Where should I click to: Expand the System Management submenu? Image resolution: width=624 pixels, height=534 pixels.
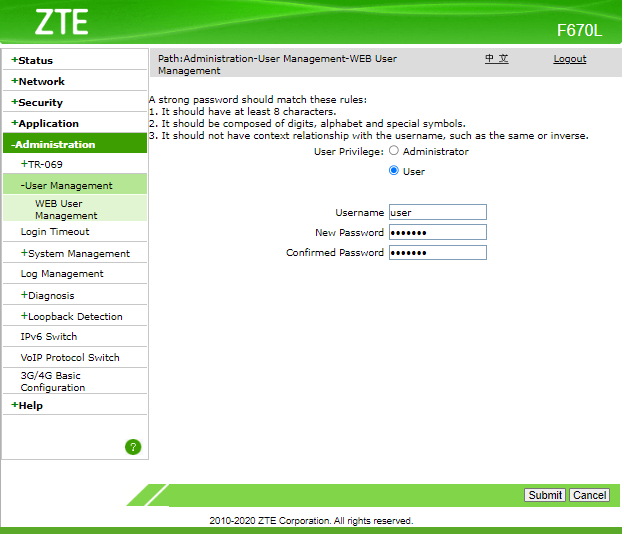point(77,254)
